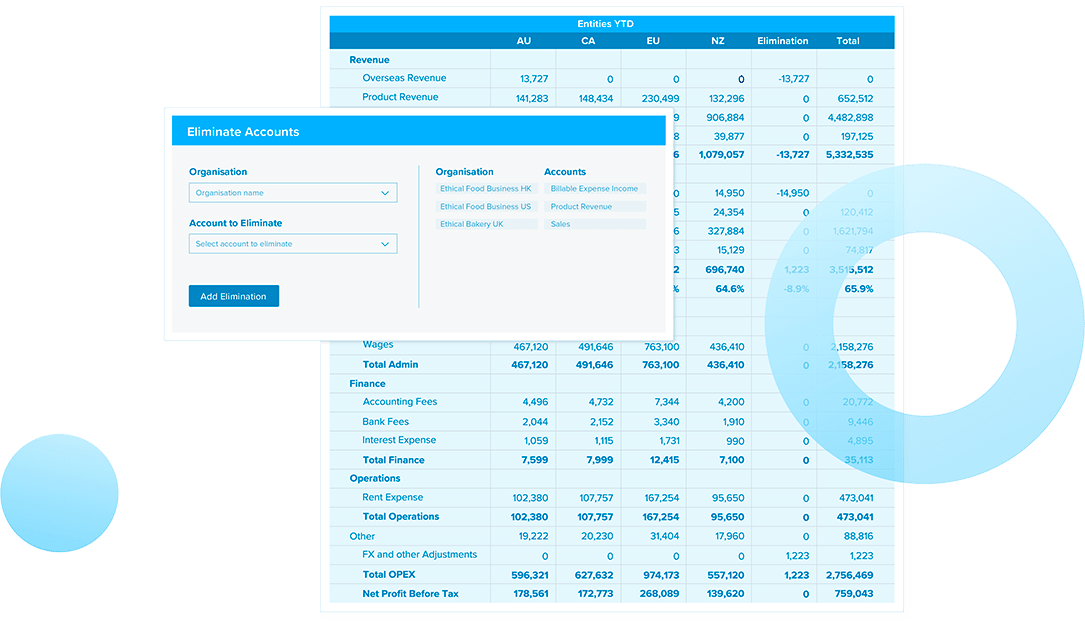Click the AU column header
This screenshot has height=622, width=1085.
pos(523,41)
